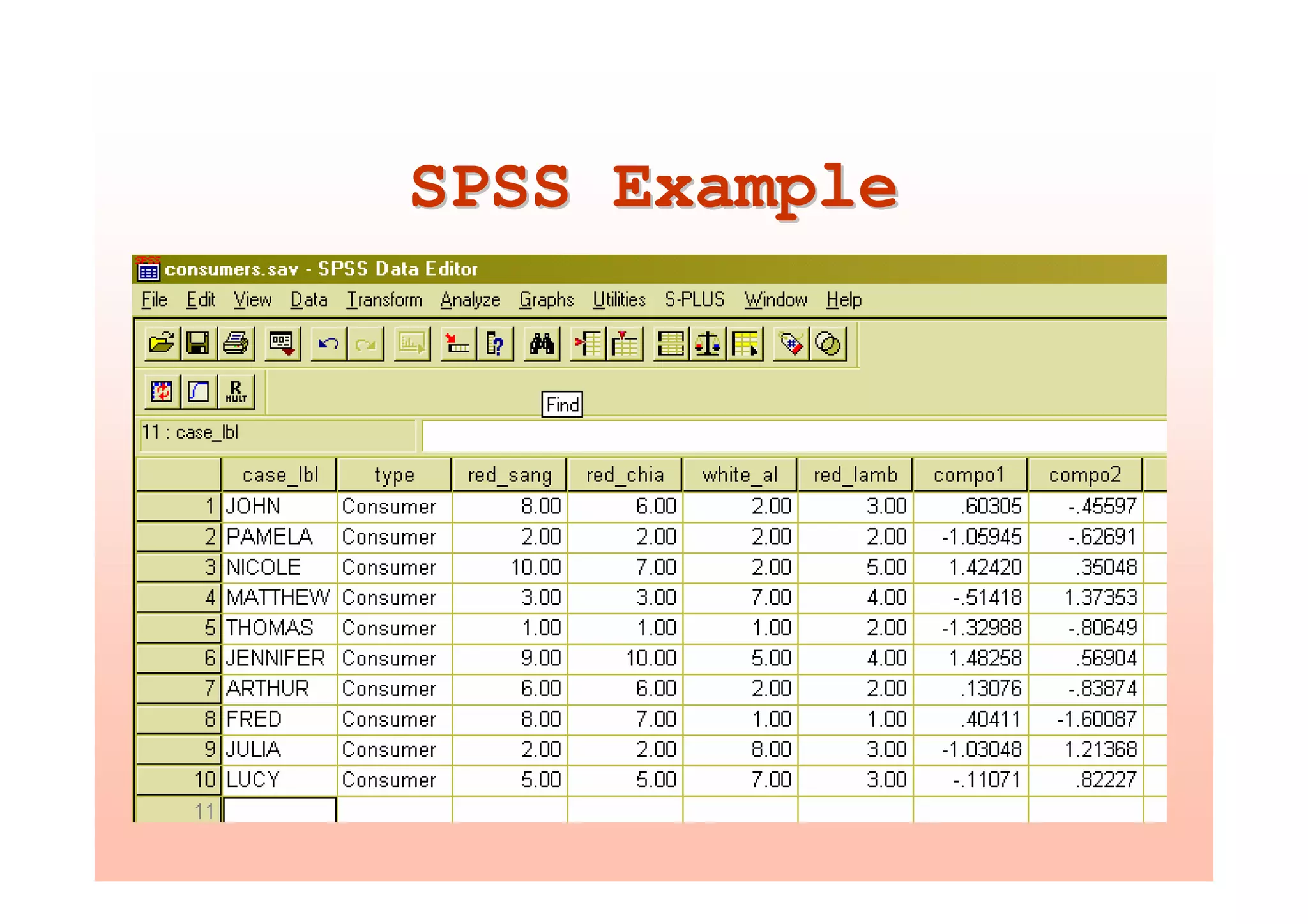Click the Open File folder icon

pos(162,344)
